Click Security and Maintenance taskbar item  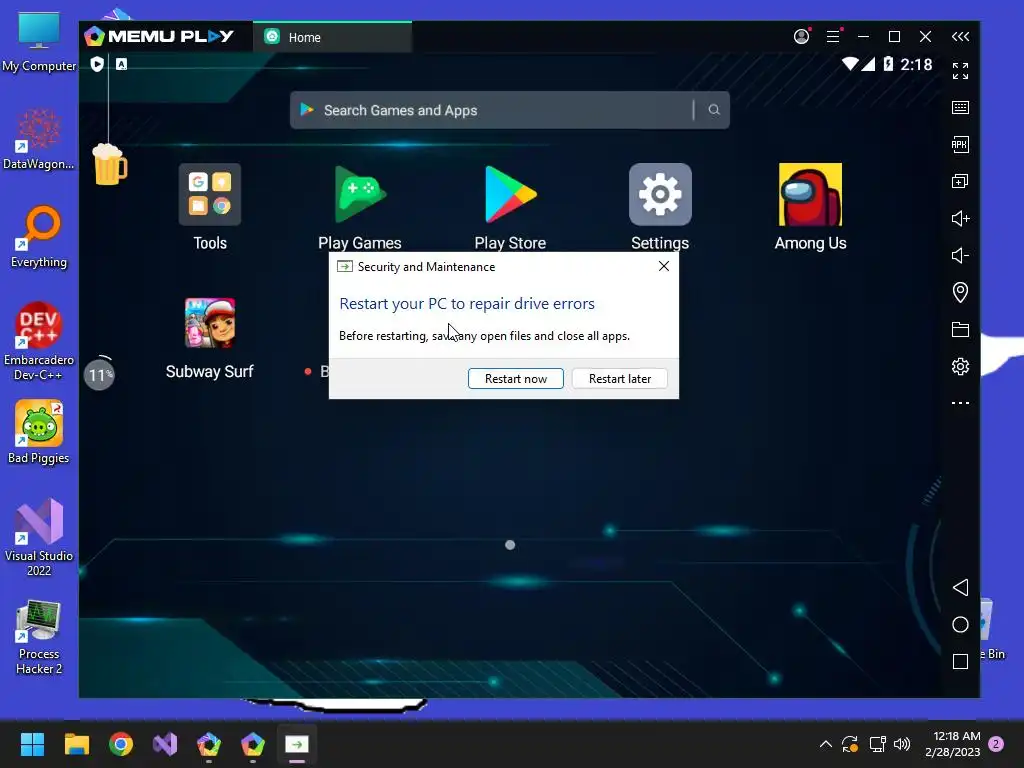point(296,744)
